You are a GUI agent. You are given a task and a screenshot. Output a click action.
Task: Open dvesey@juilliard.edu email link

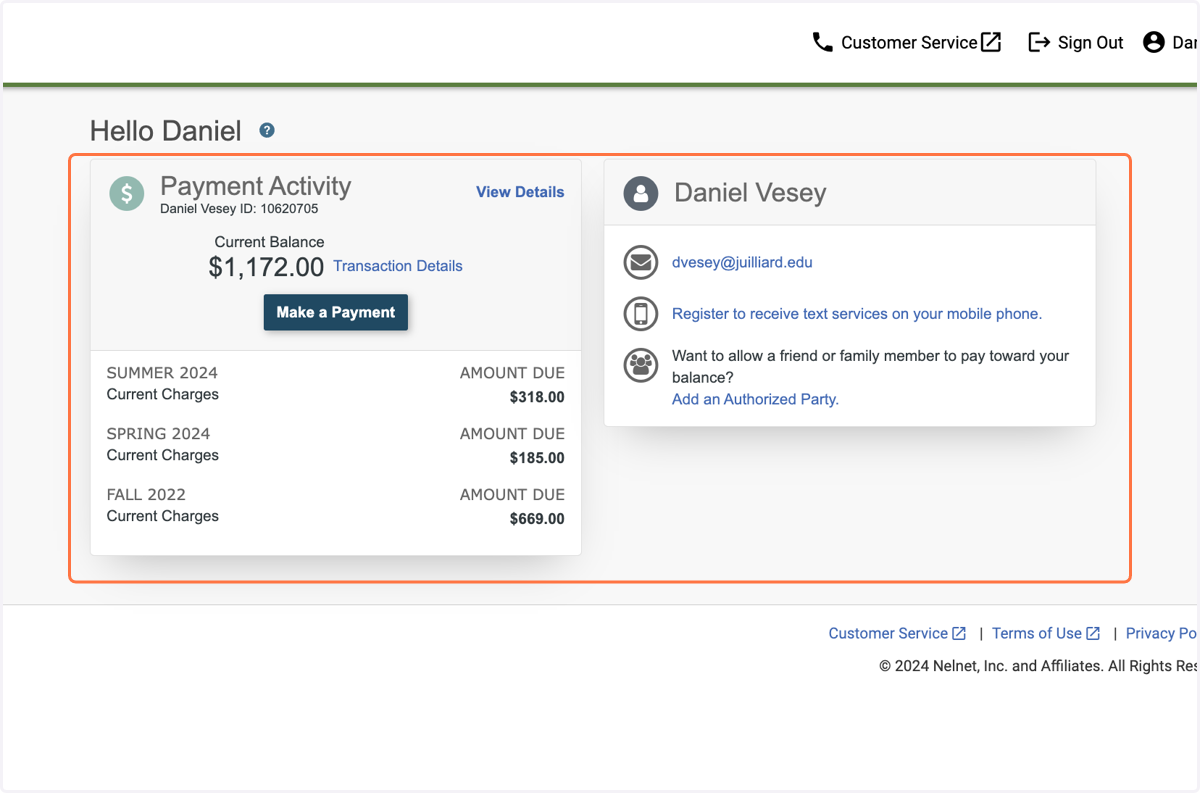(742, 263)
